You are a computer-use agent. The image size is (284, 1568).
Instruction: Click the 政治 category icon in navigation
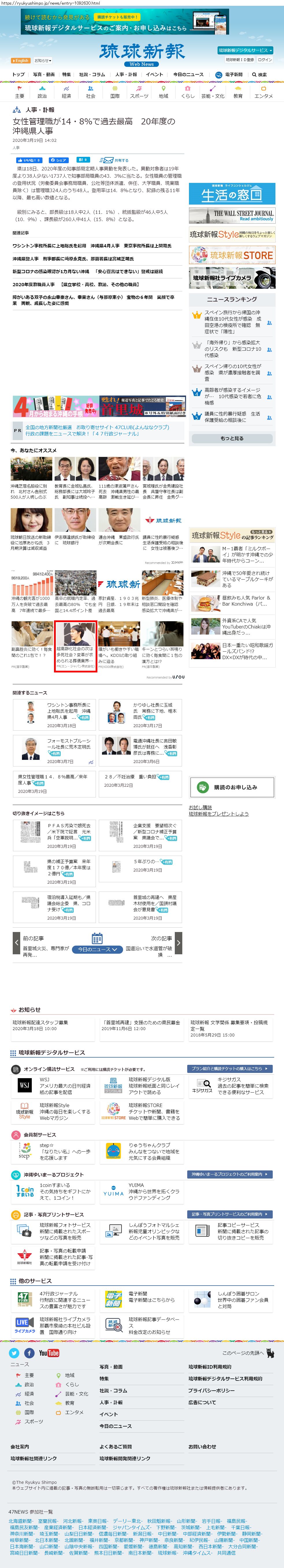42,92
